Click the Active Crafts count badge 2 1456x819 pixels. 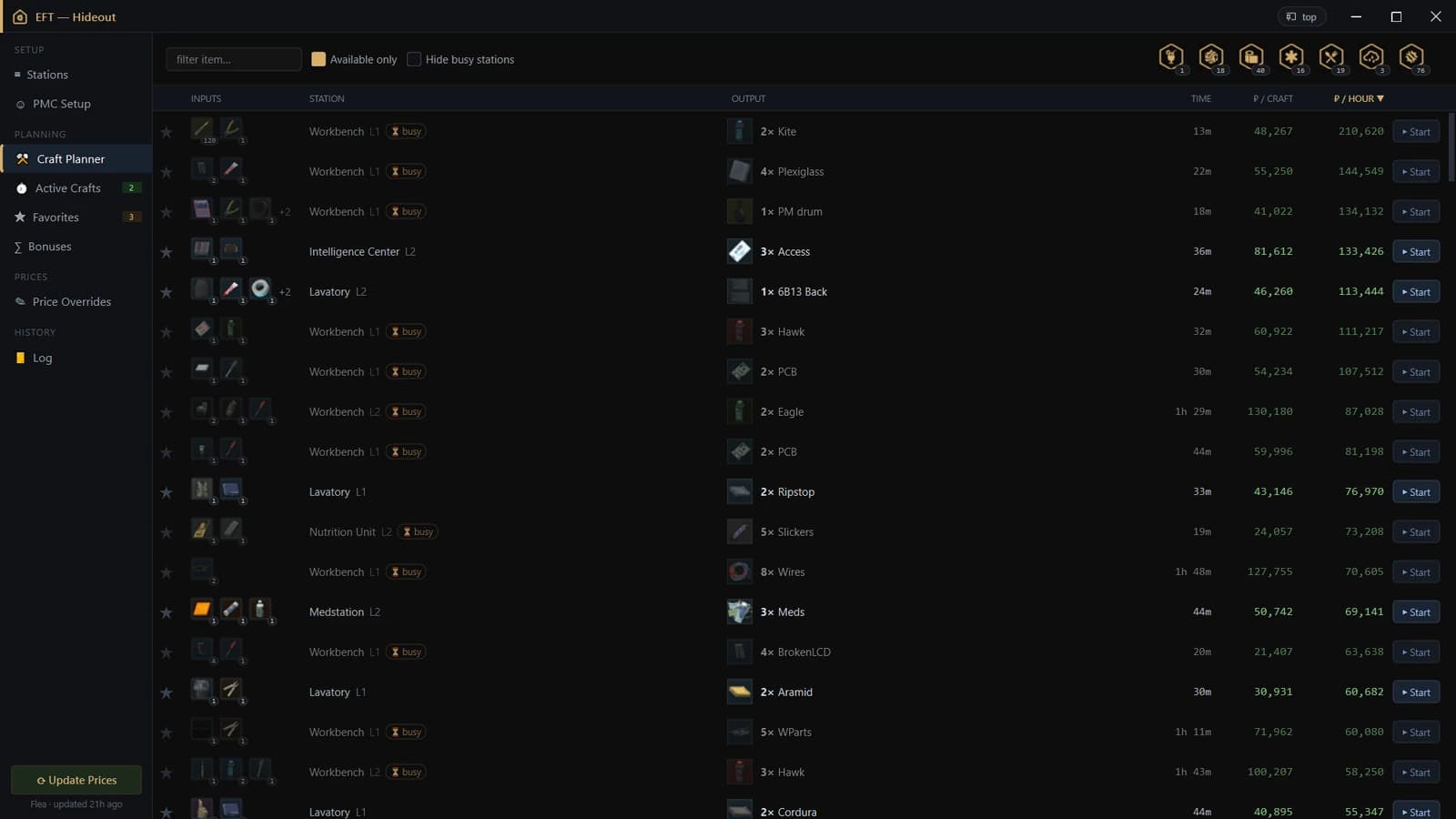[131, 187]
